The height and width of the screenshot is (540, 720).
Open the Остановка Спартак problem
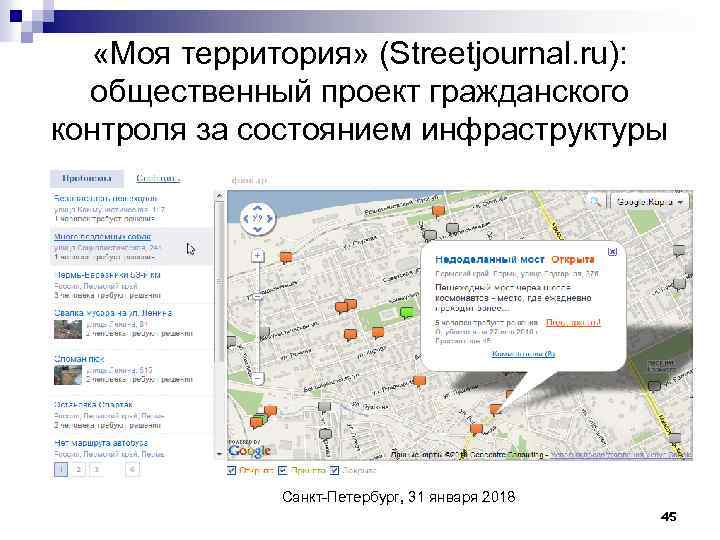coord(93,405)
